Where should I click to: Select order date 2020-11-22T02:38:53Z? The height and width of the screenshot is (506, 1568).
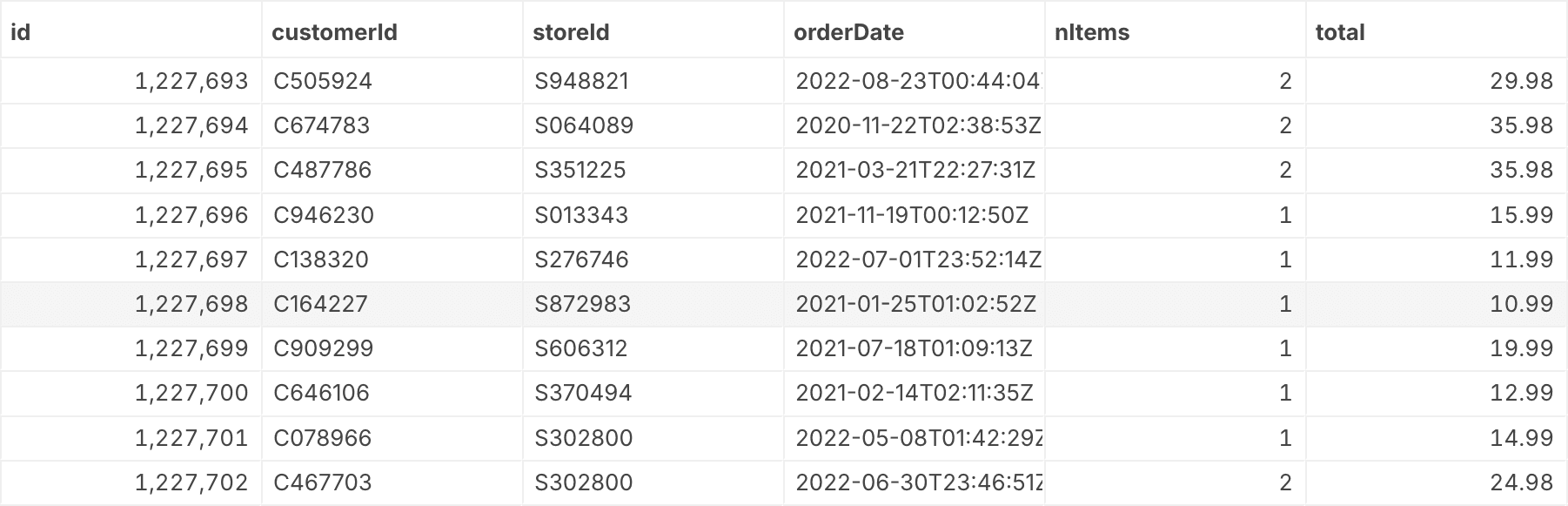point(918,125)
